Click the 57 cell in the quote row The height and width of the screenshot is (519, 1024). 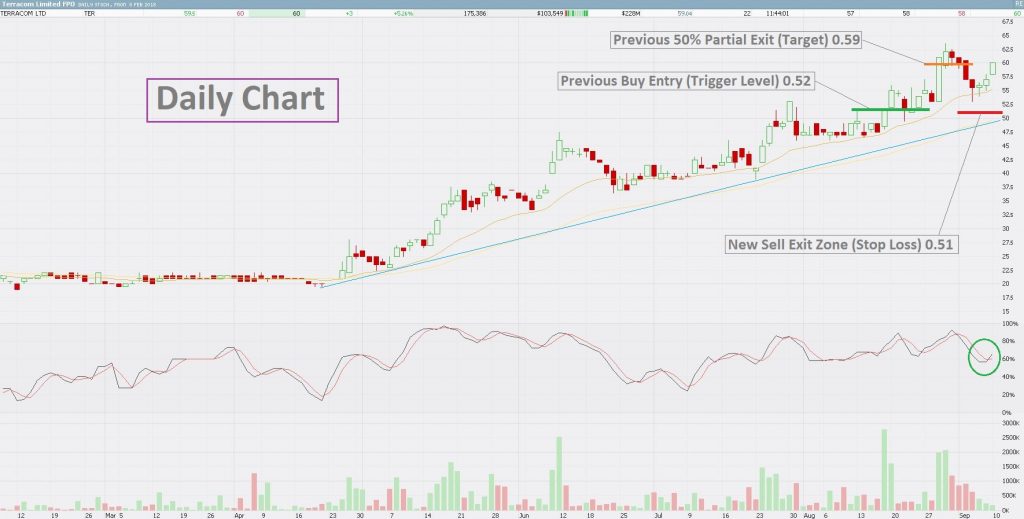[x=851, y=13]
